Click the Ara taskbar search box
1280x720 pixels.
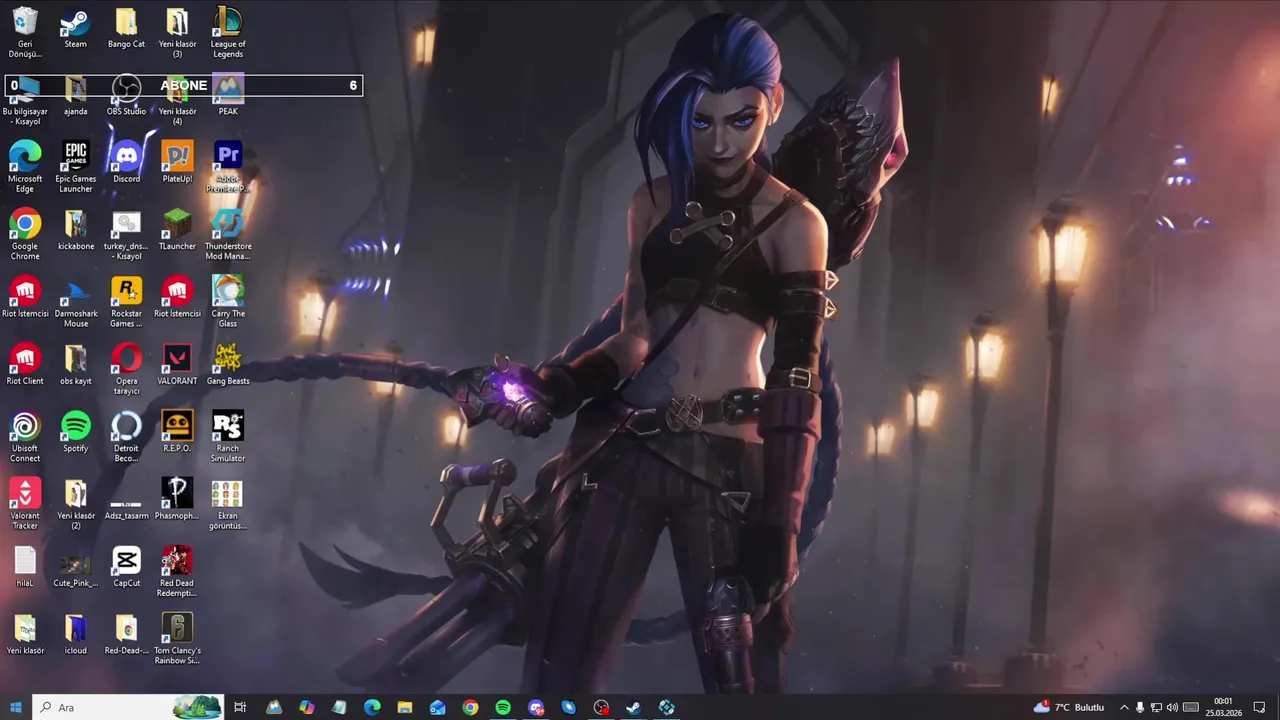[x=128, y=707]
